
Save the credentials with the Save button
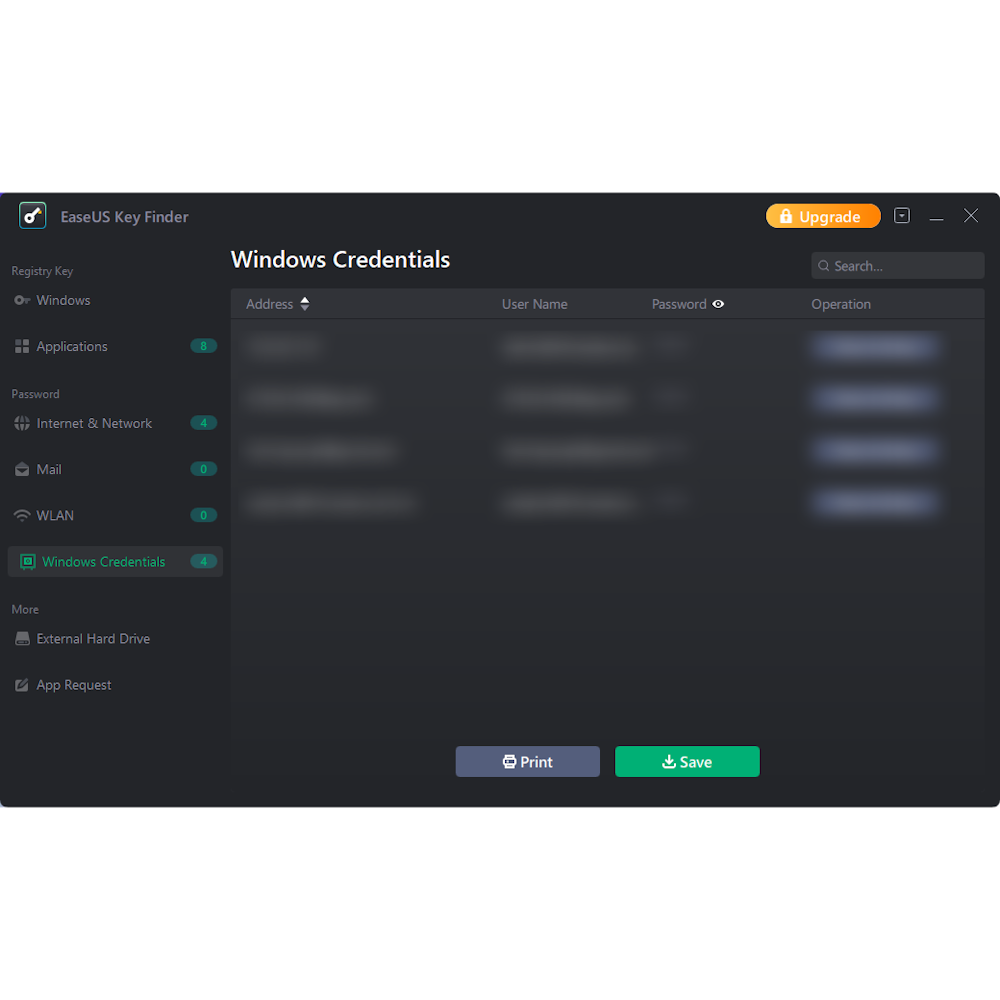point(687,761)
